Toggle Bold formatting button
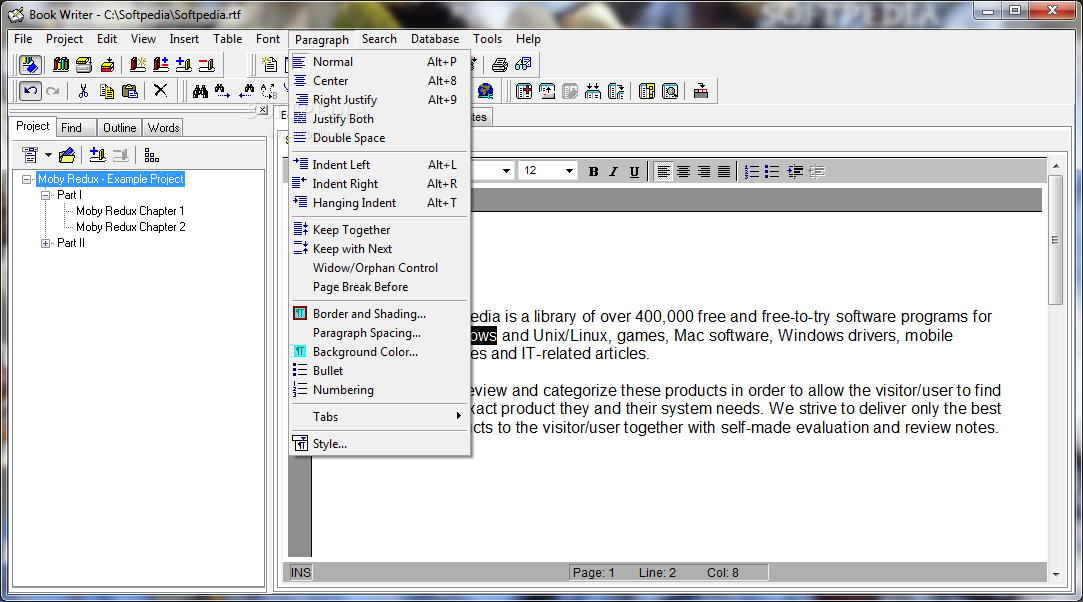This screenshot has width=1083, height=602. click(593, 171)
